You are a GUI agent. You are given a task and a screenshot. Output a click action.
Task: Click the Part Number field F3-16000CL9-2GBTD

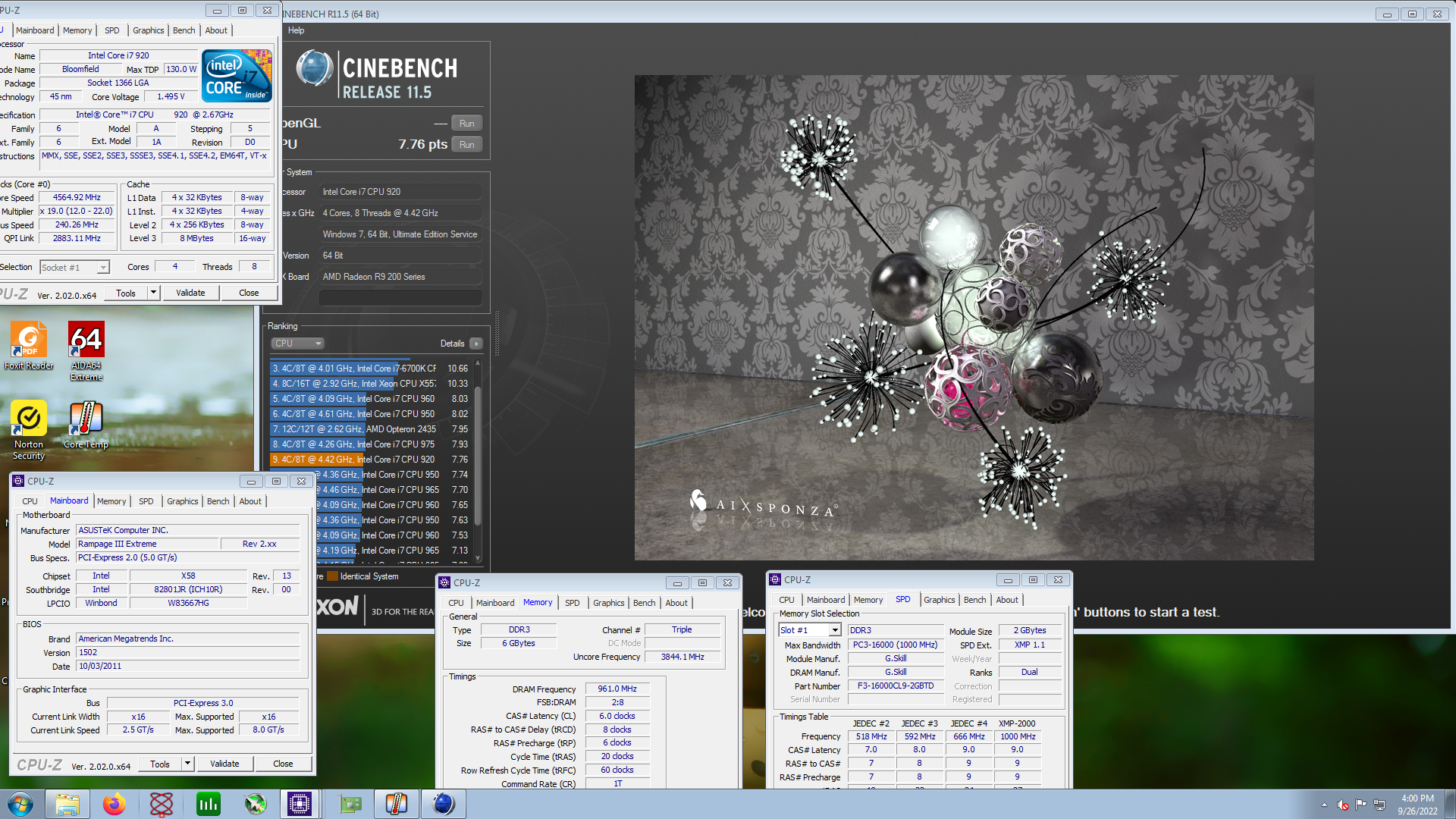click(896, 686)
